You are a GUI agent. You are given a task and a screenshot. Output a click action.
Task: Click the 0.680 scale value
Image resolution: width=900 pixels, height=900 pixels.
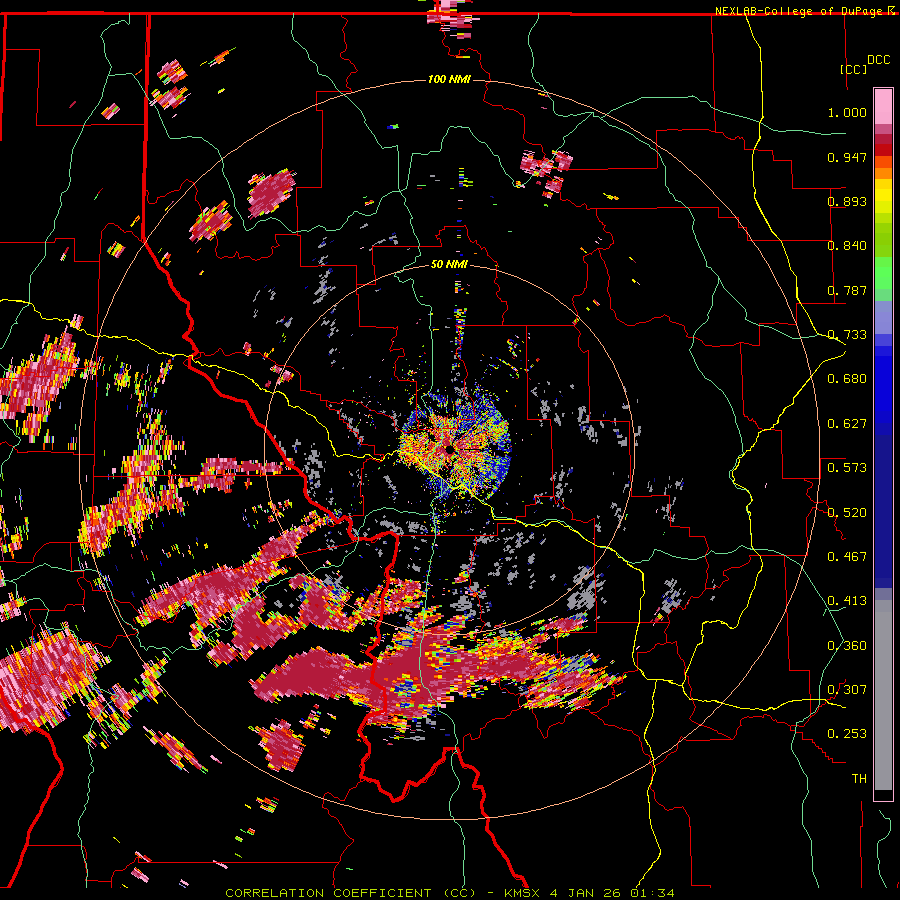tap(847, 379)
